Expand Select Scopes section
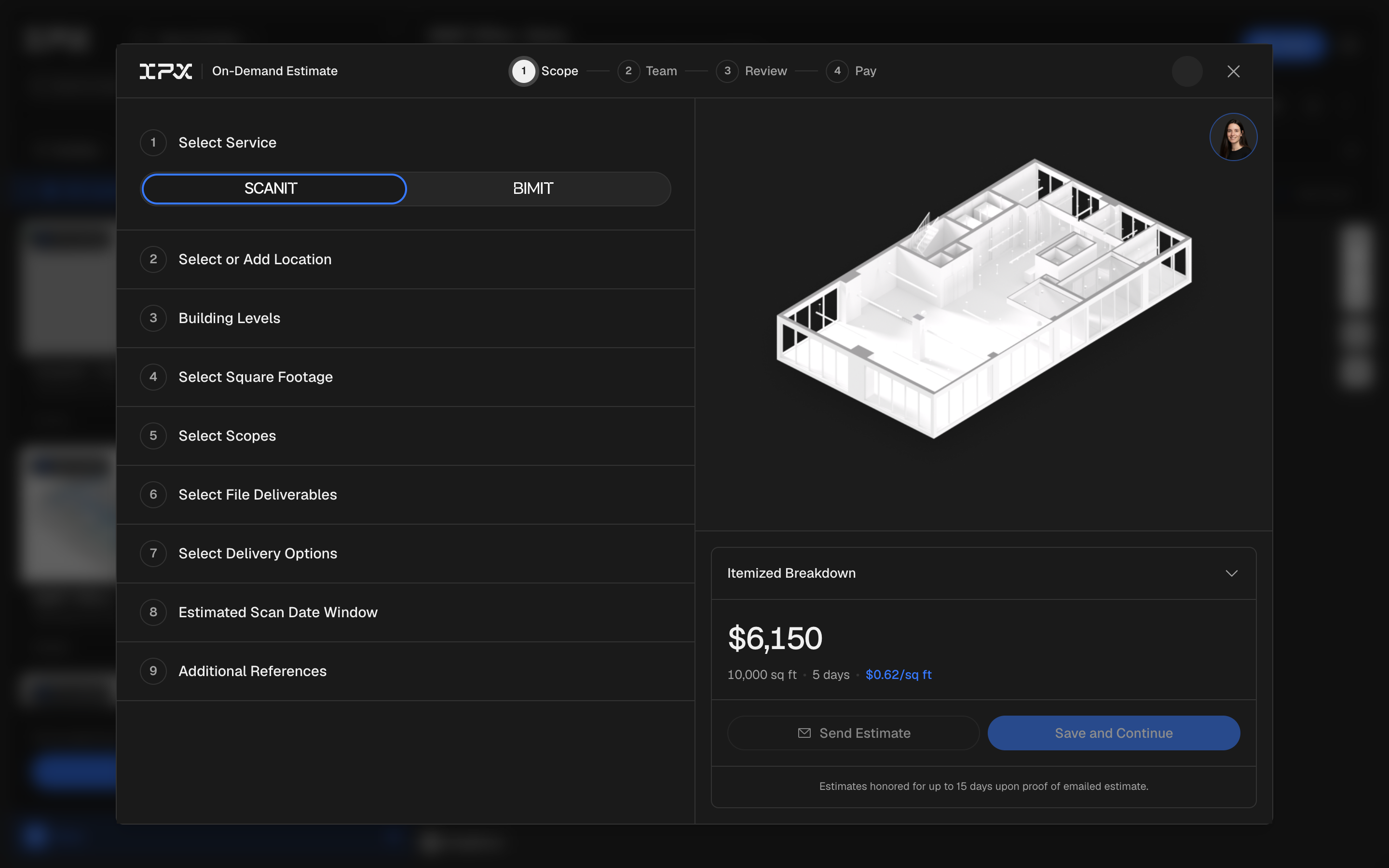This screenshot has height=868, width=1389. [x=405, y=436]
